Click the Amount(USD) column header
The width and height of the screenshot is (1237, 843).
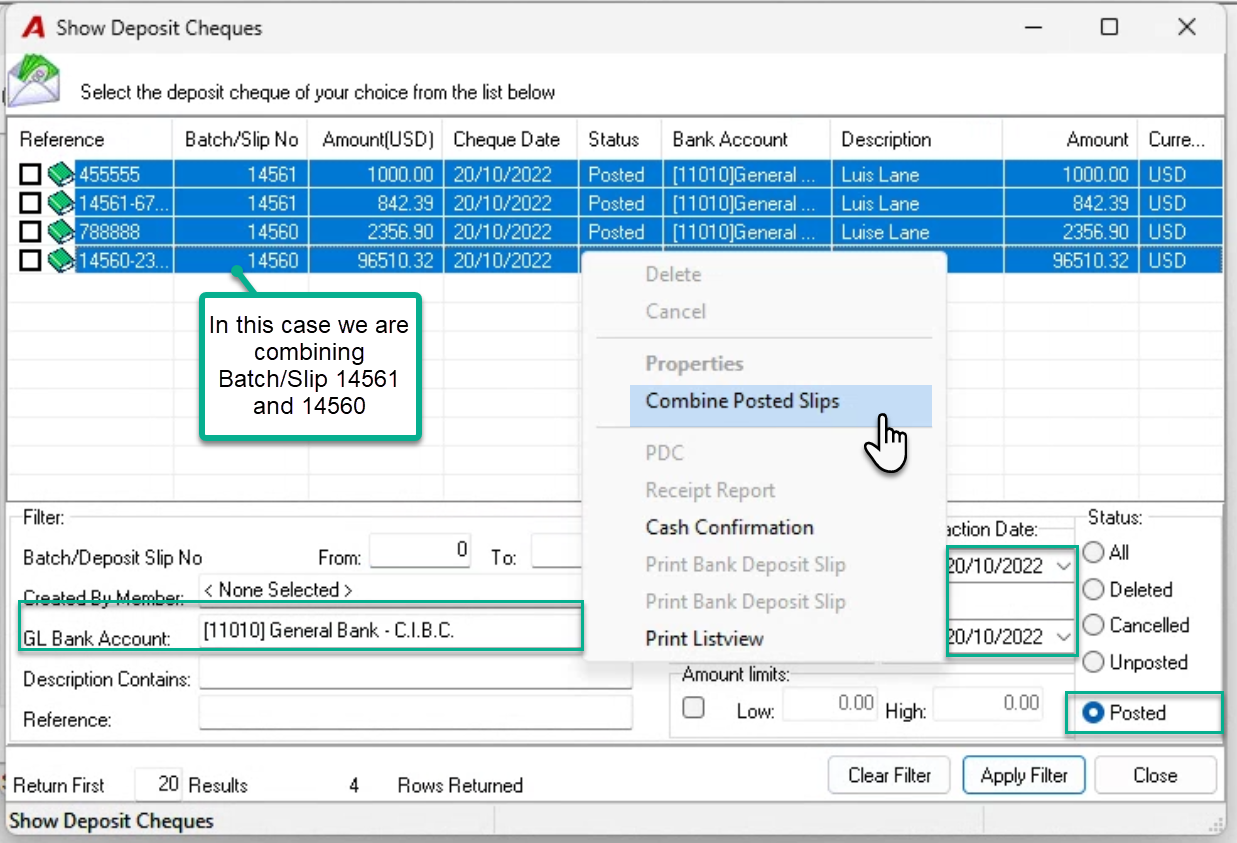tap(375, 140)
